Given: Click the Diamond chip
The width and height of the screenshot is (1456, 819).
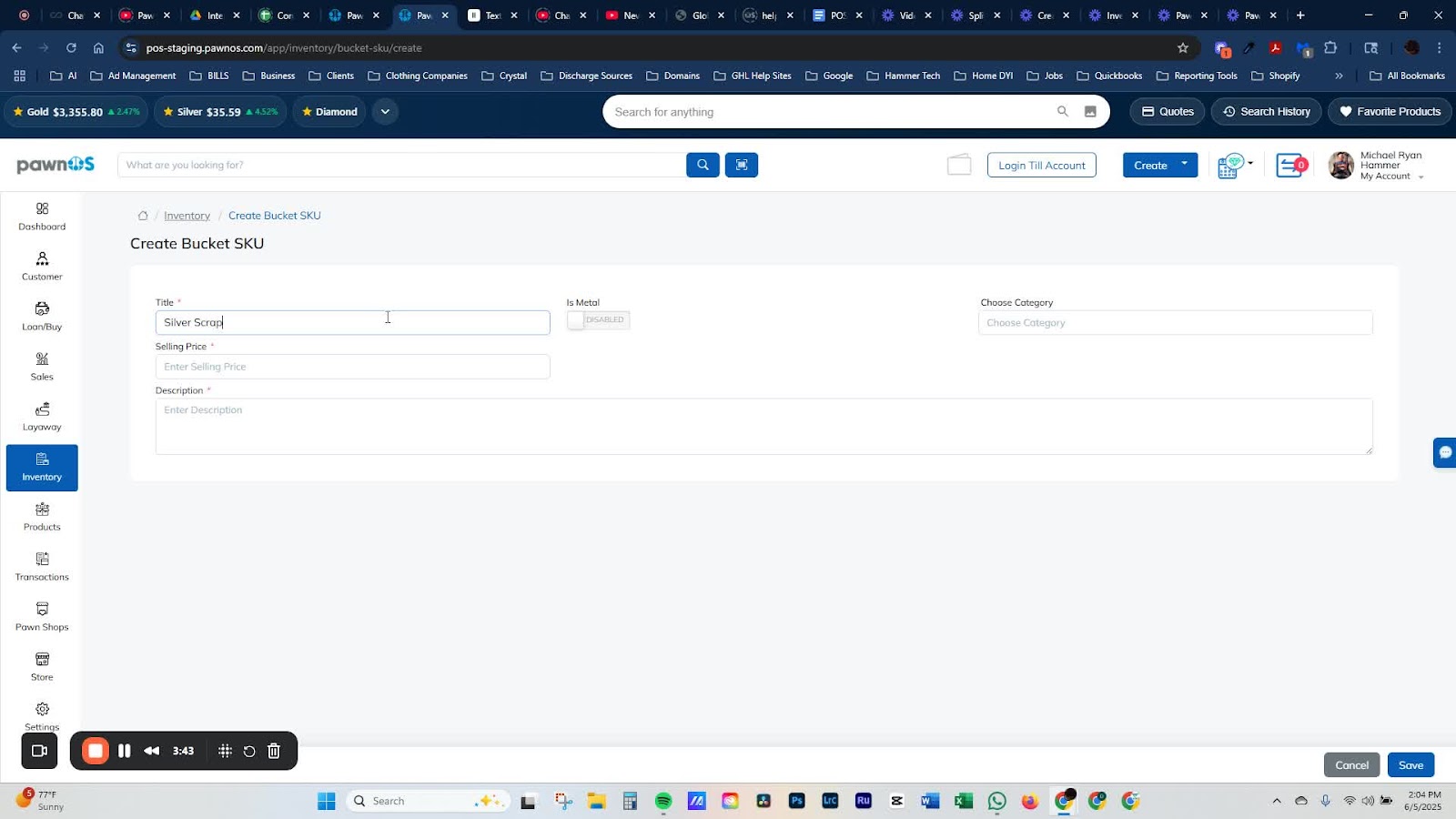Looking at the screenshot, I should (x=329, y=112).
